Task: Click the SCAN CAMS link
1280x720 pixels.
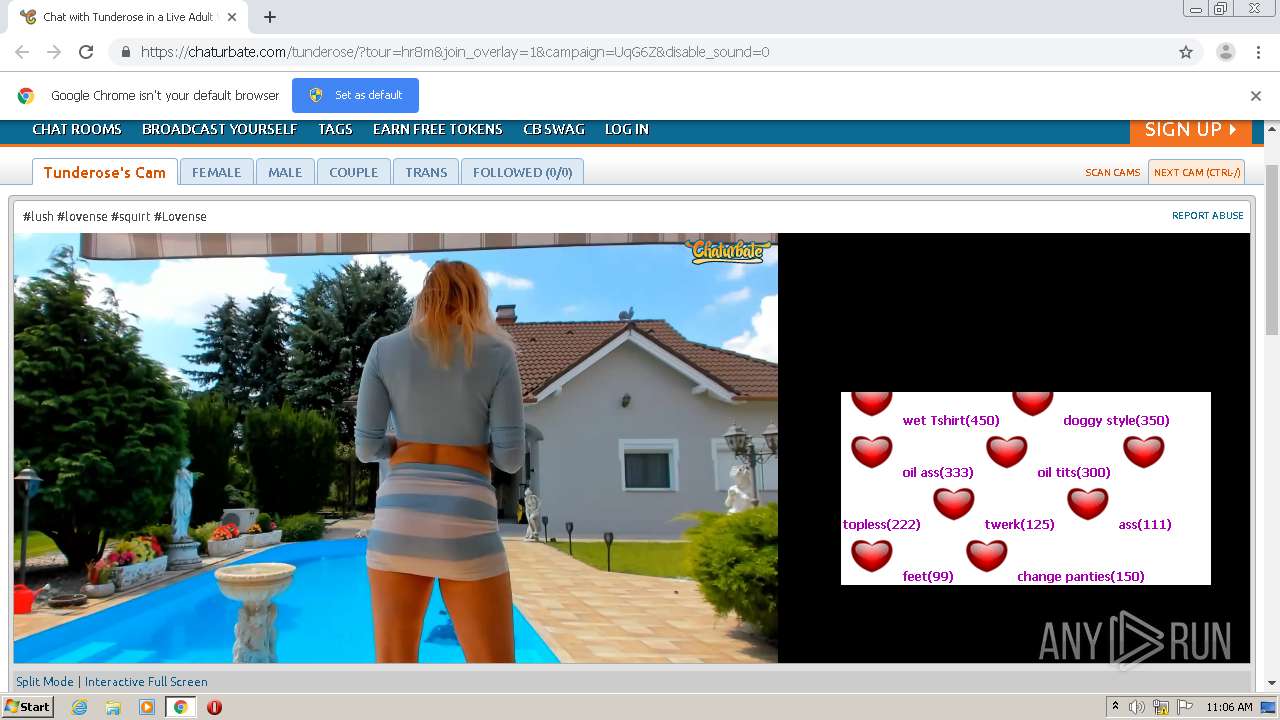Action: tap(1113, 172)
